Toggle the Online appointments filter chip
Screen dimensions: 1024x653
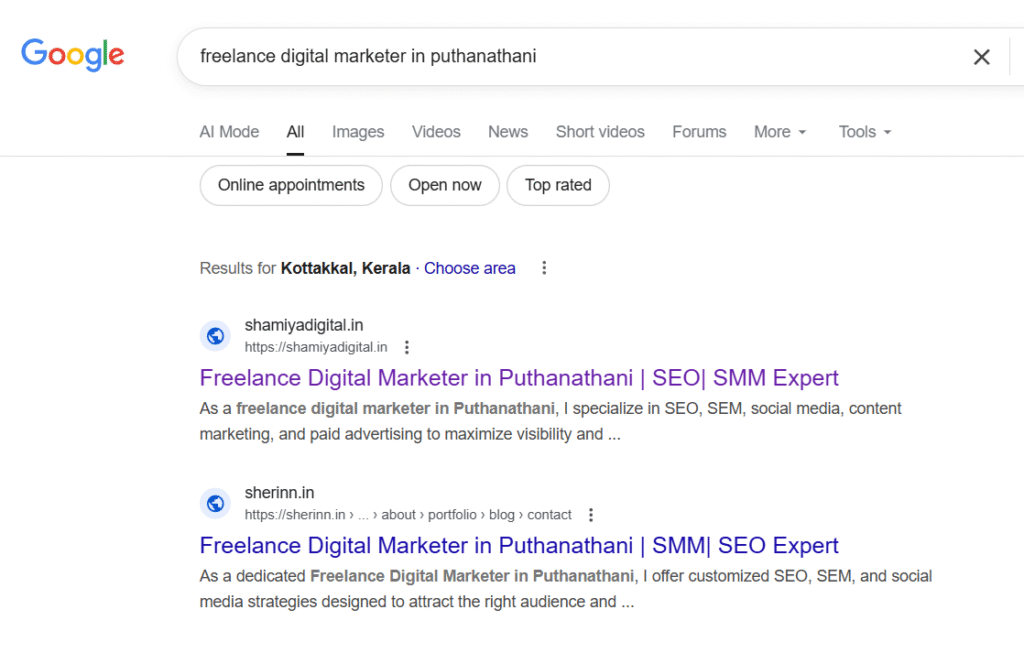tap(291, 185)
